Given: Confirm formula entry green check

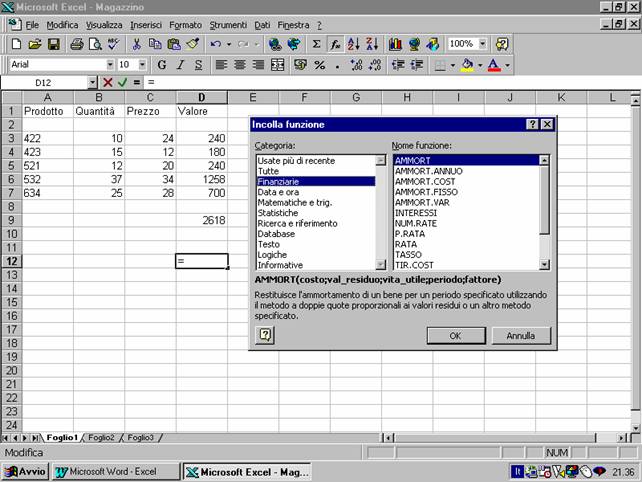Looking at the screenshot, I should (x=122, y=83).
